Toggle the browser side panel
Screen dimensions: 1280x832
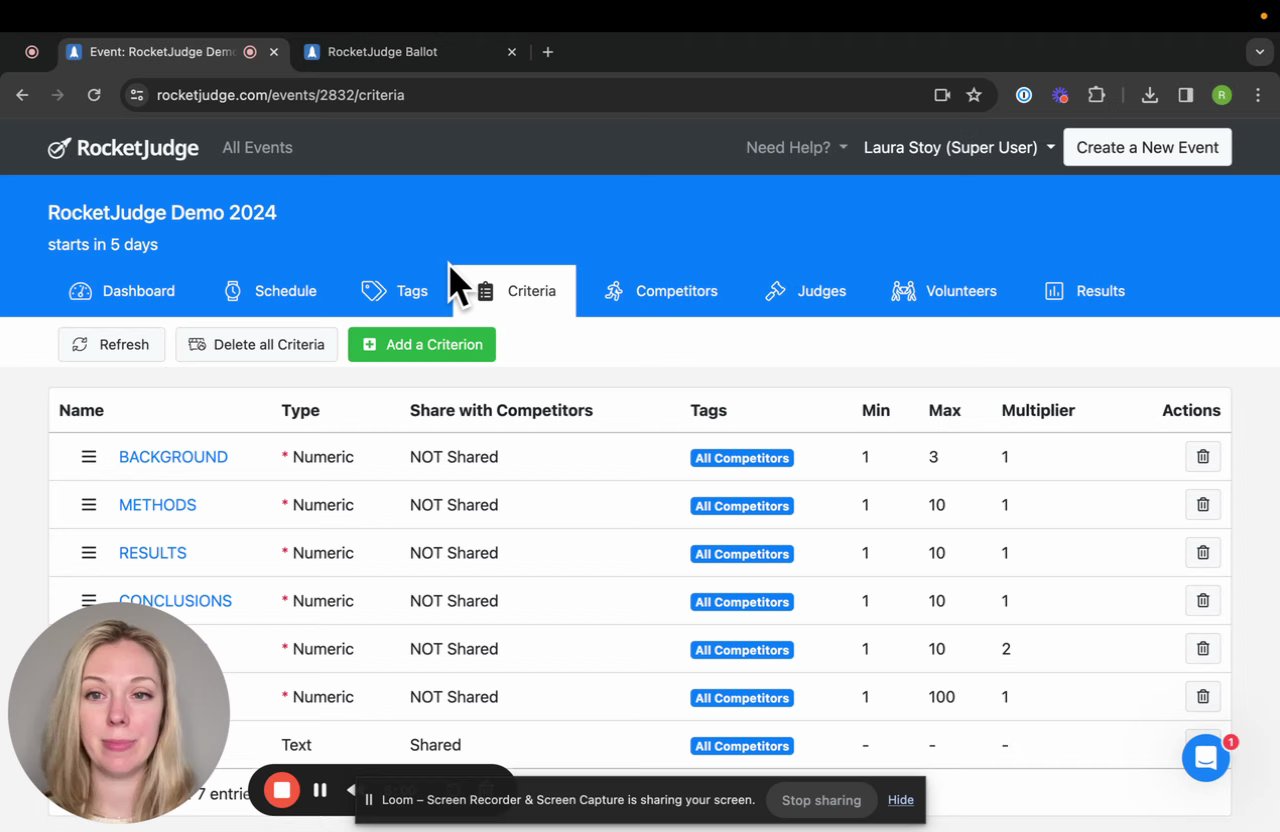tap(1186, 95)
